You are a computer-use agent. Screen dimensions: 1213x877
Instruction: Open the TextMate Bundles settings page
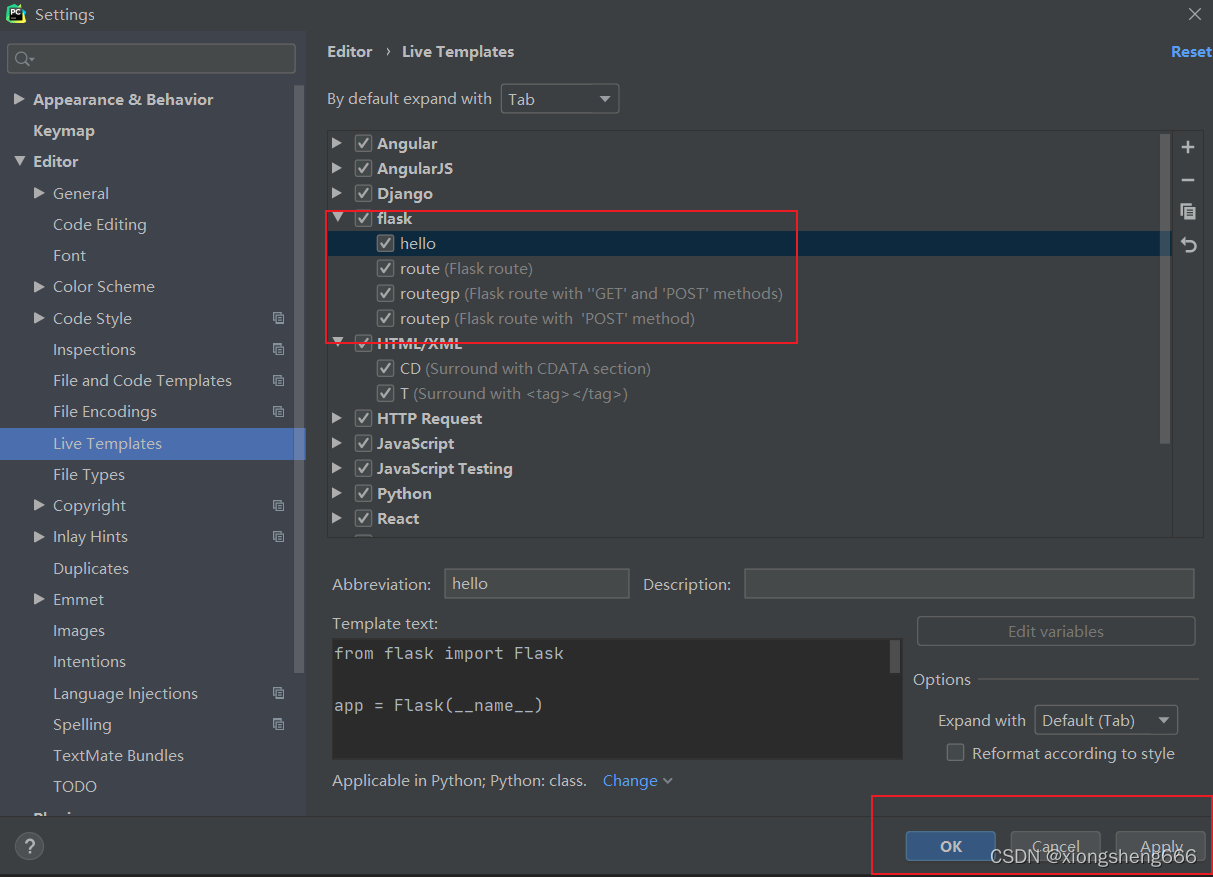click(118, 755)
